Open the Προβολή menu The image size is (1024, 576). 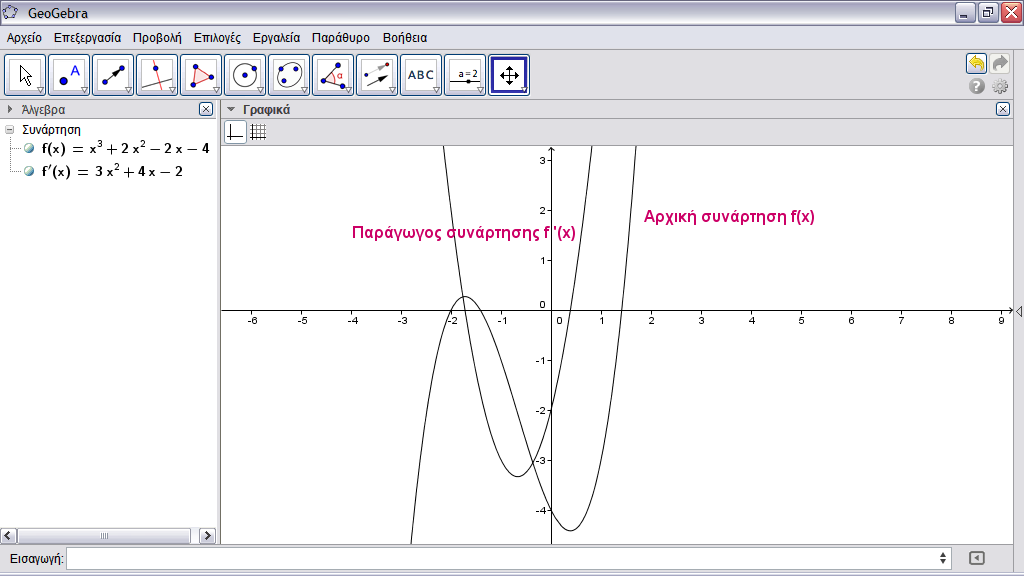pyautogui.click(x=157, y=38)
